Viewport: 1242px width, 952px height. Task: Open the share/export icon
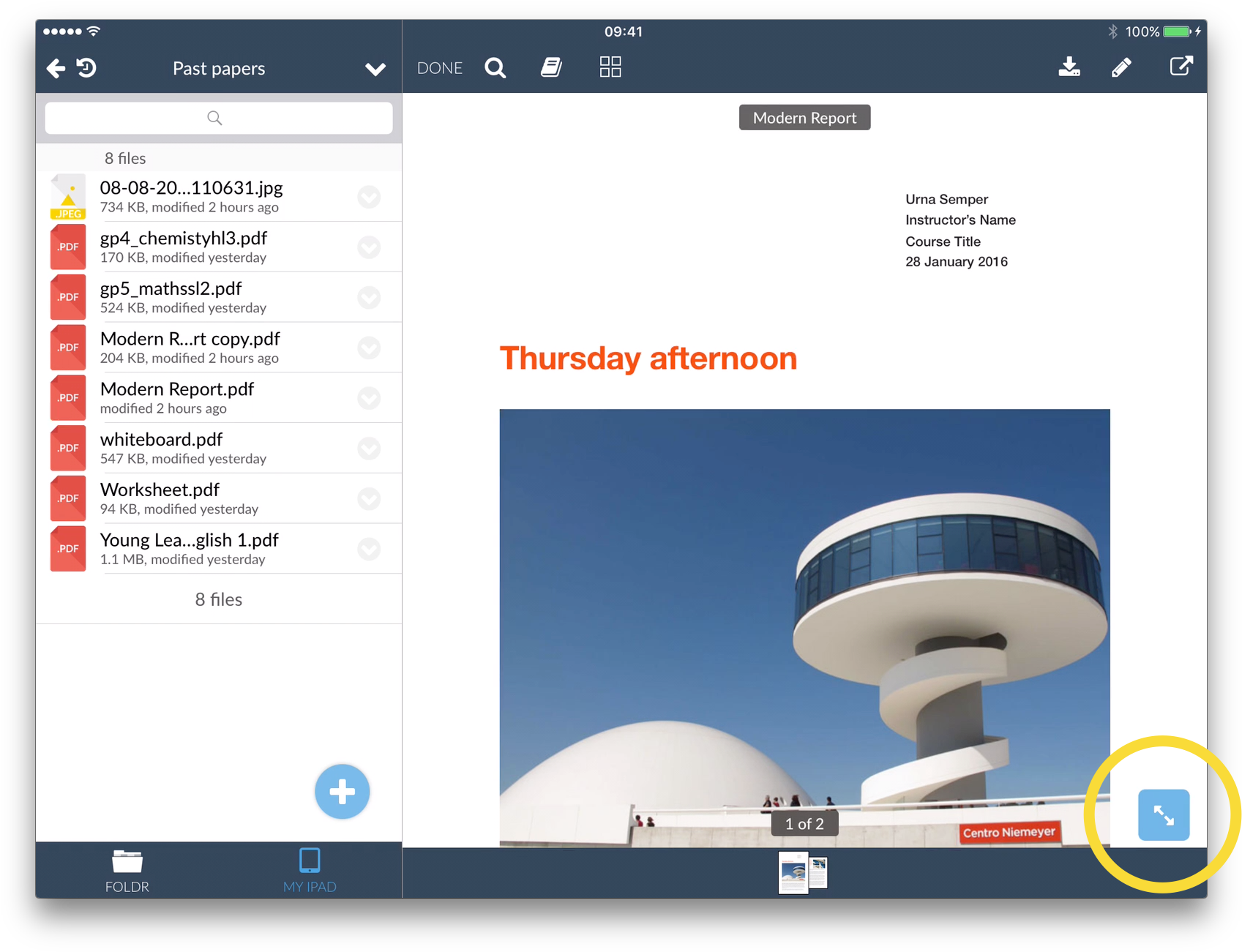pos(1181,67)
